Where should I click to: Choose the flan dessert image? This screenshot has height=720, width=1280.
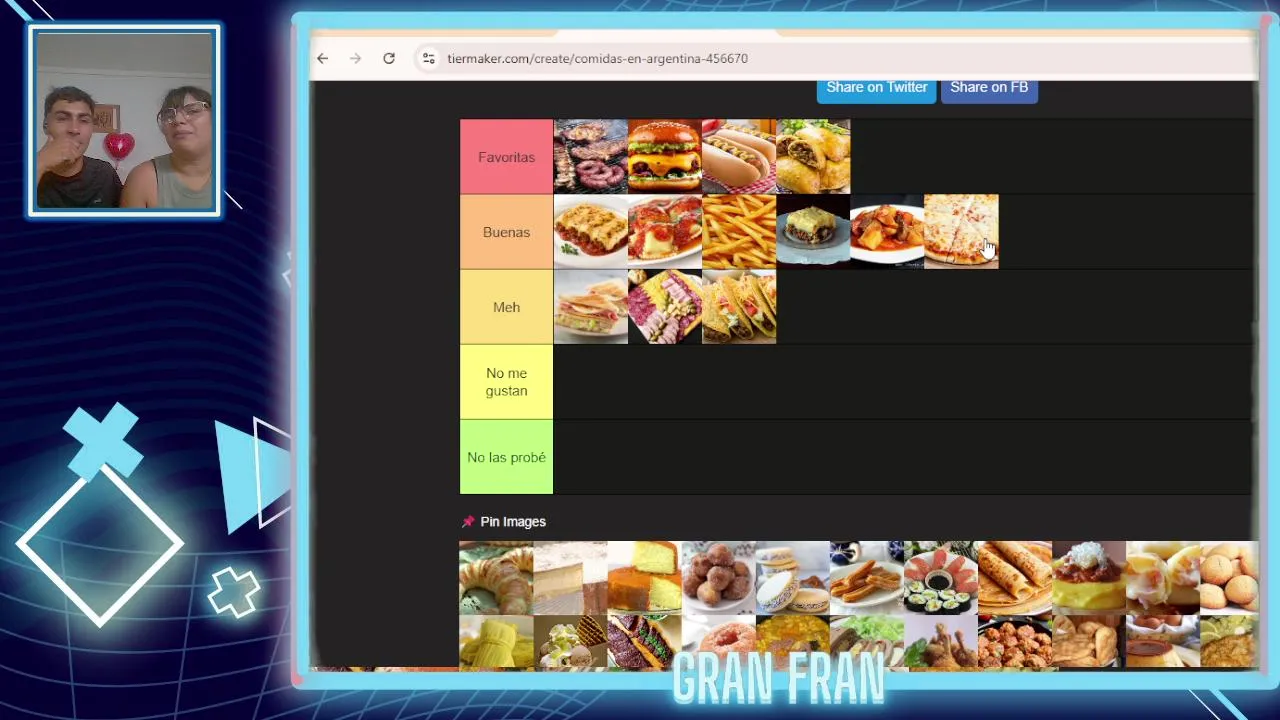pyautogui.click(x=1162, y=642)
